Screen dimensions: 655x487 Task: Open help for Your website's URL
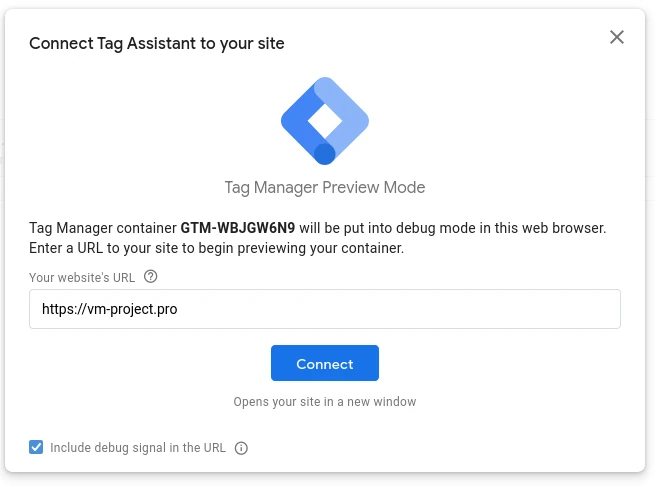(x=151, y=277)
